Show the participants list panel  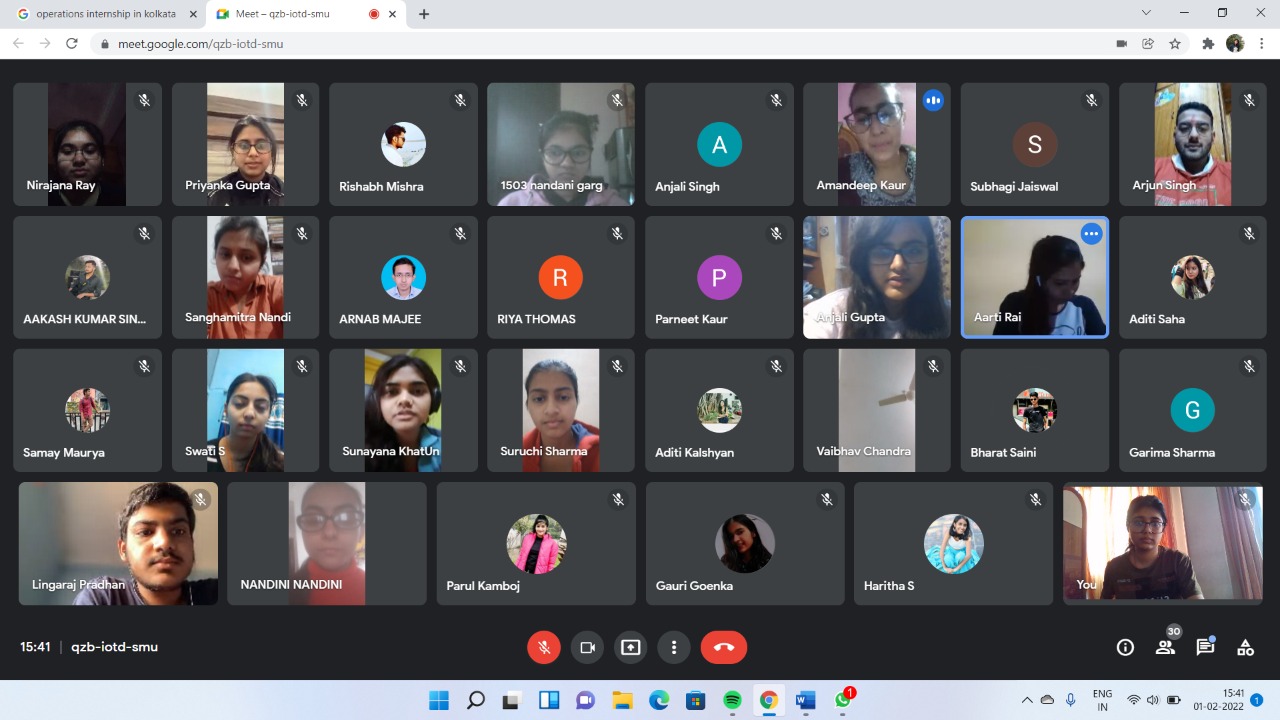pos(1165,647)
